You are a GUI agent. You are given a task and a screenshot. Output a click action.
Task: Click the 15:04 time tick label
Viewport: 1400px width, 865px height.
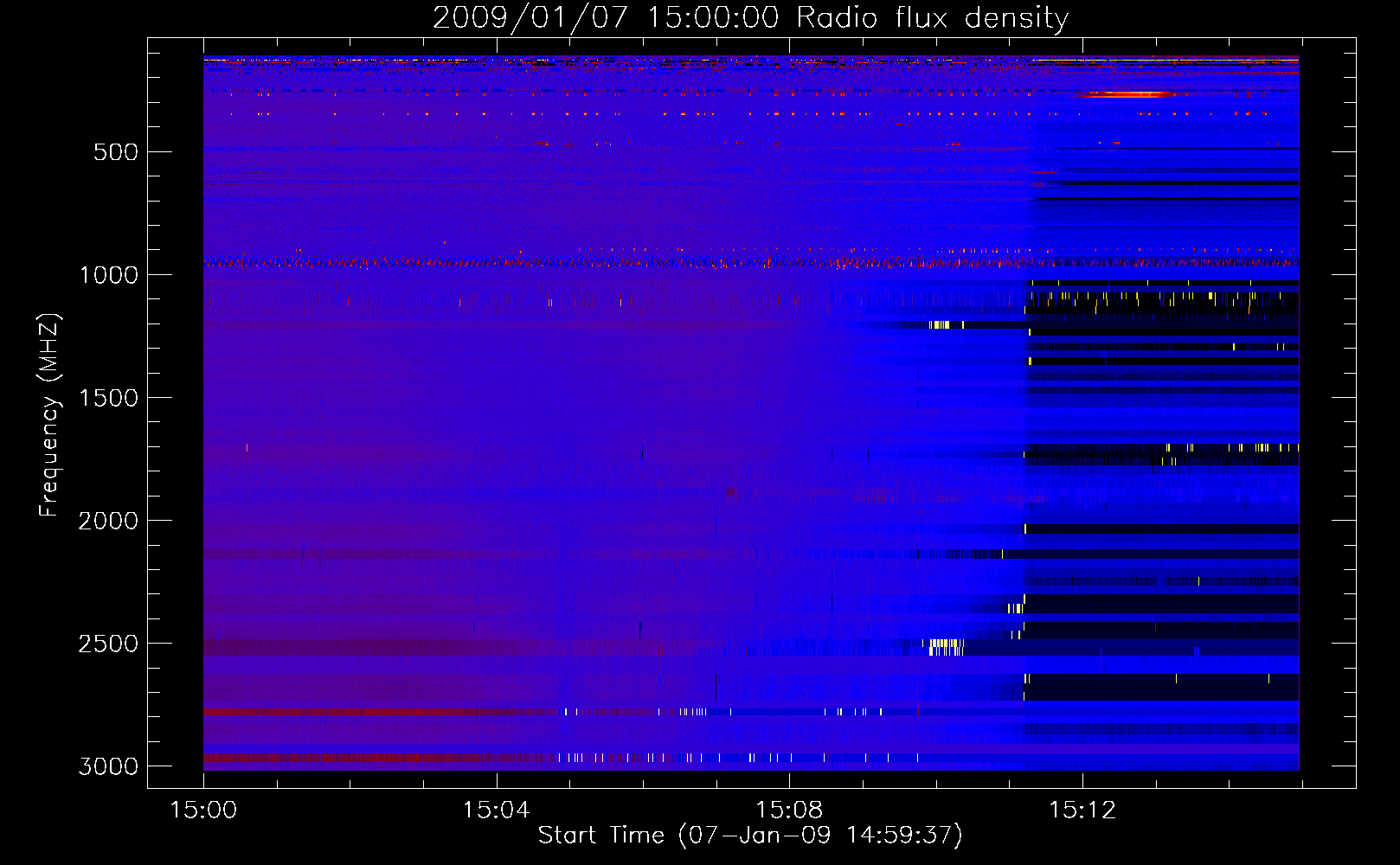pyautogui.click(x=496, y=811)
